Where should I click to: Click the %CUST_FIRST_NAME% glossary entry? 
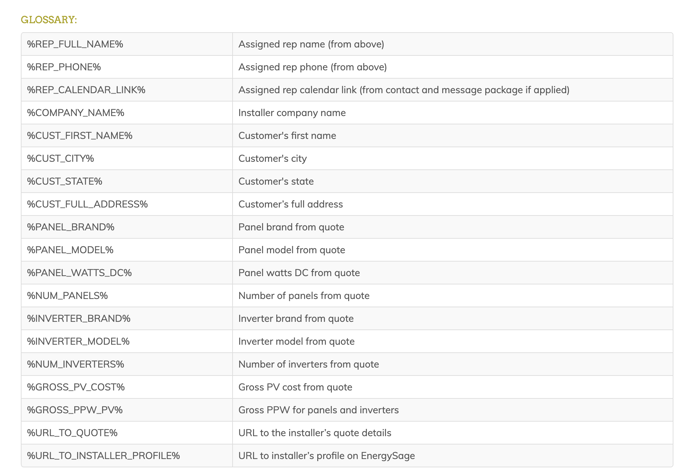coord(80,136)
